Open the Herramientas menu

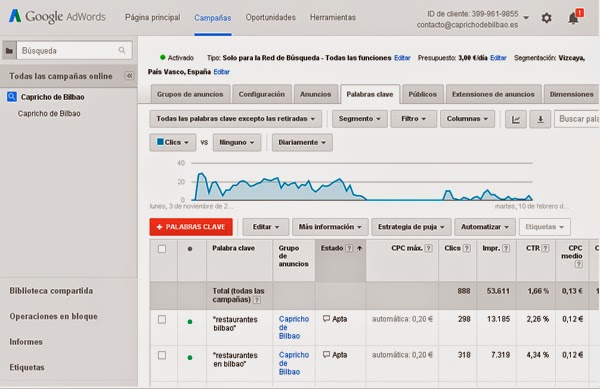pos(333,18)
